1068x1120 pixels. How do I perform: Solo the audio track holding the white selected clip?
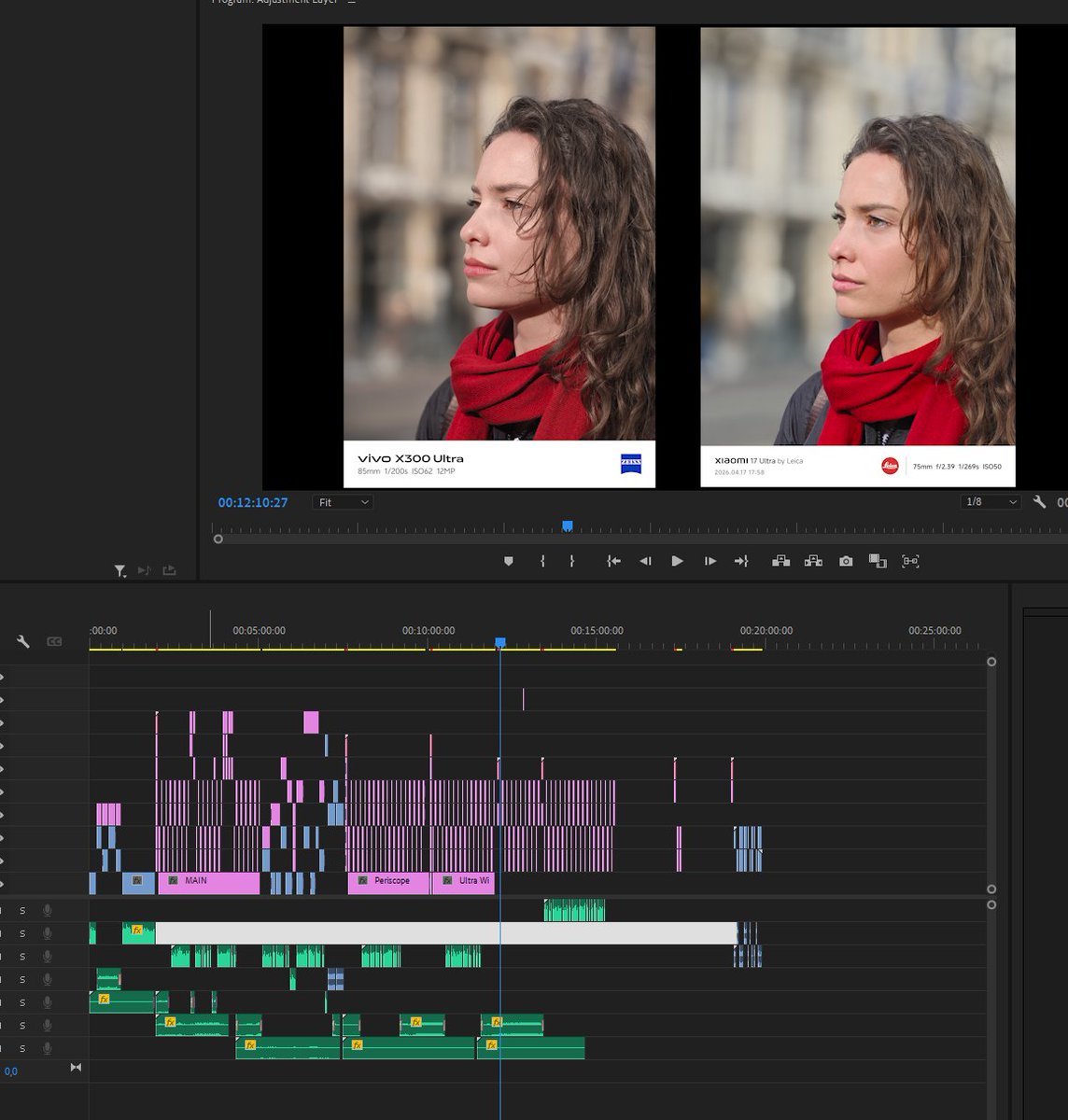22,933
